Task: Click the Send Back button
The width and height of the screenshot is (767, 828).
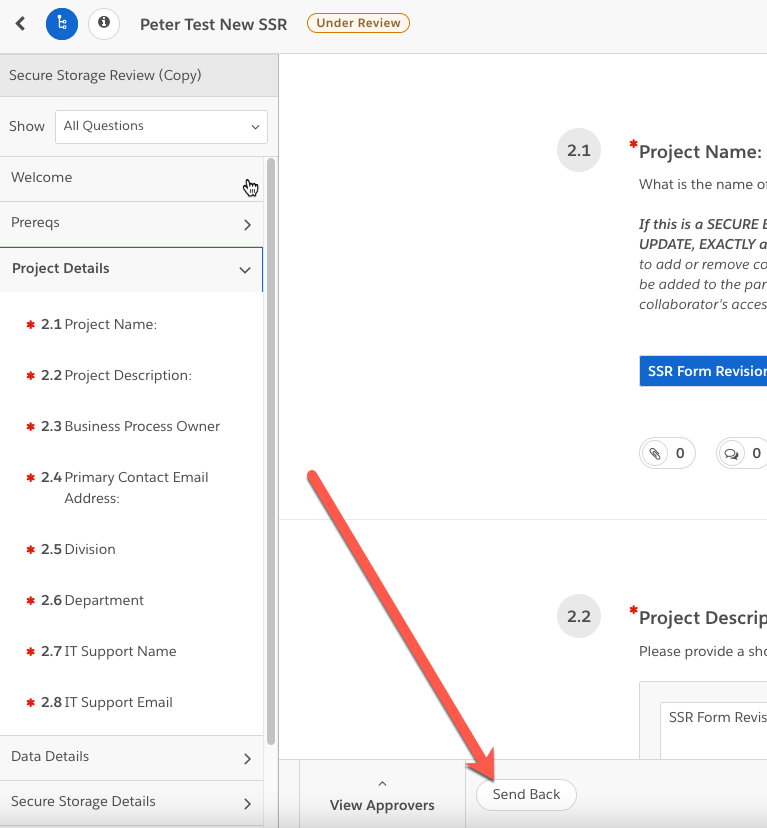Action: 526,795
